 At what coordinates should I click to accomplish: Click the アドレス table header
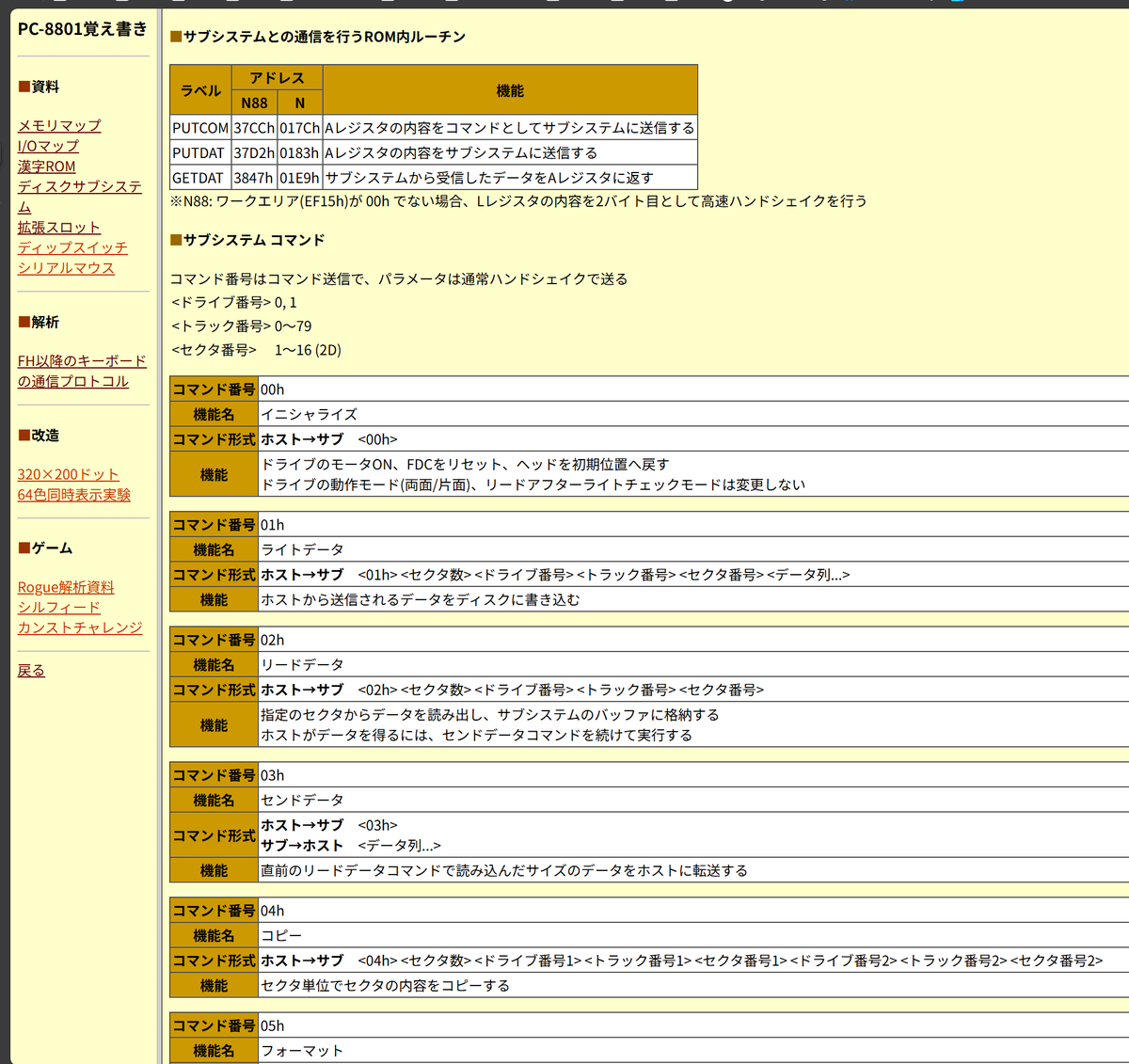tap(277, 78)
